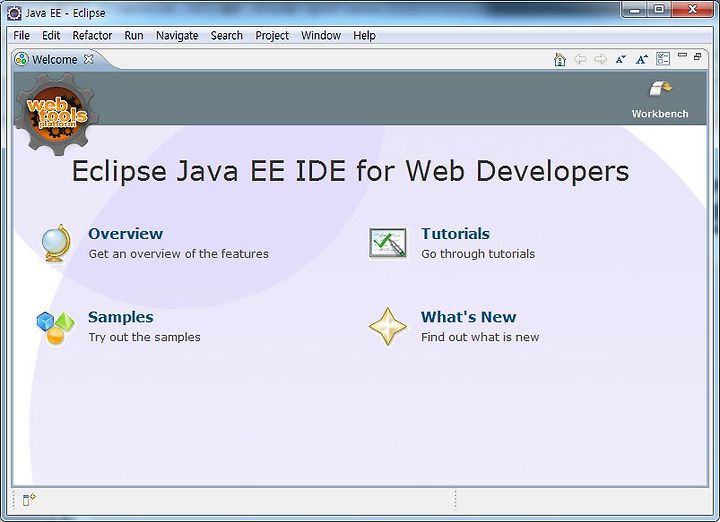The height and width of the screenshot is (522, 720).
Task: Open the Overview link
Action: (x=125, y=234)
